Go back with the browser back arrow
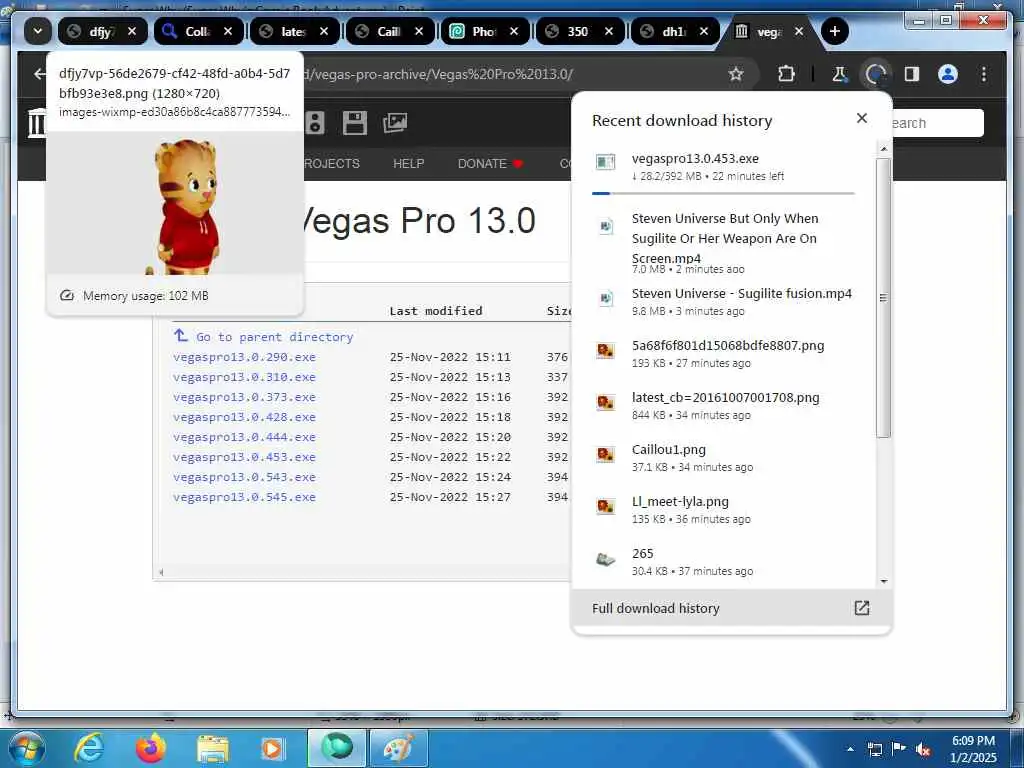The width and height of the screenshot is (1024, 768). tap(39, 74)
